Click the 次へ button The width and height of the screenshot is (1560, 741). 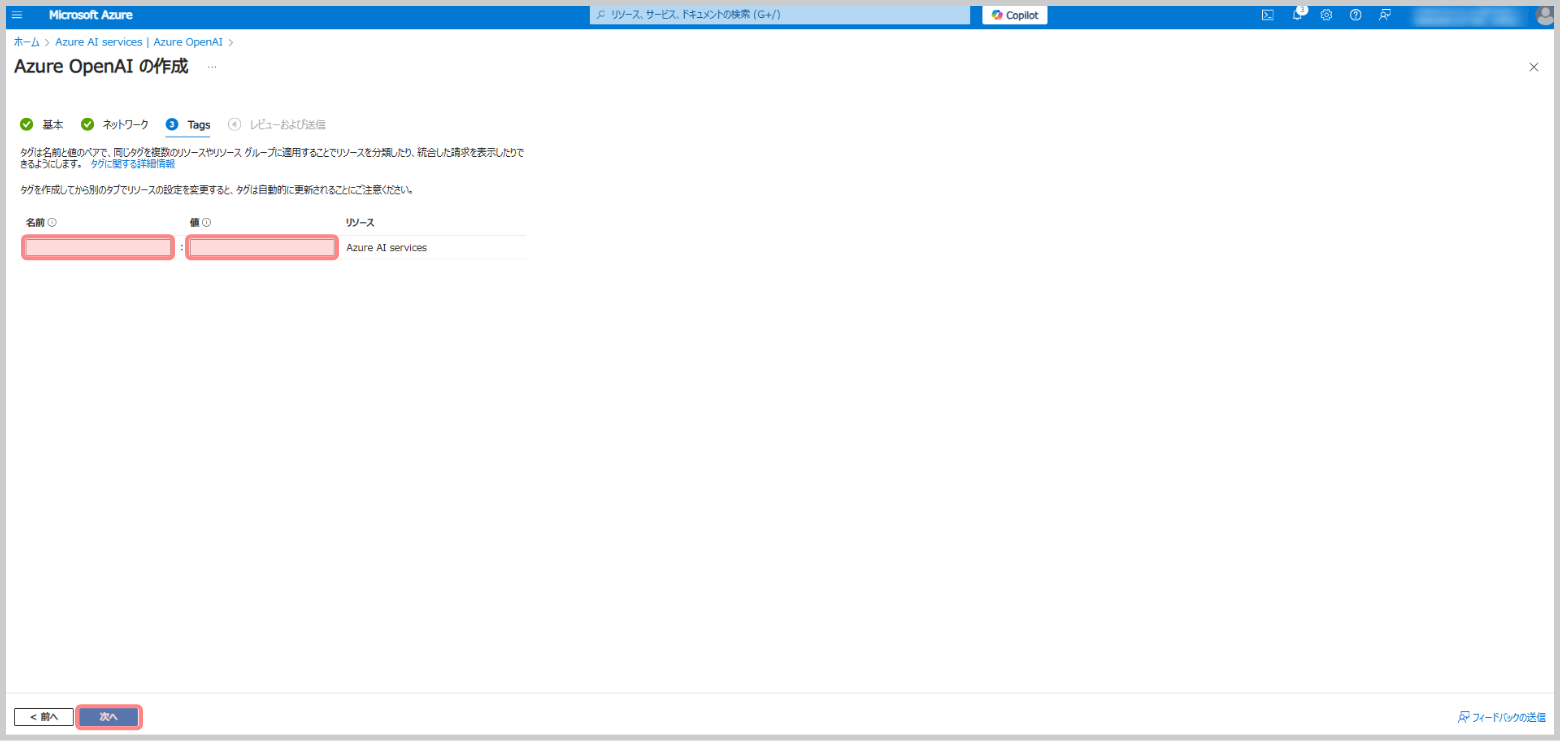tap(109, 717)
